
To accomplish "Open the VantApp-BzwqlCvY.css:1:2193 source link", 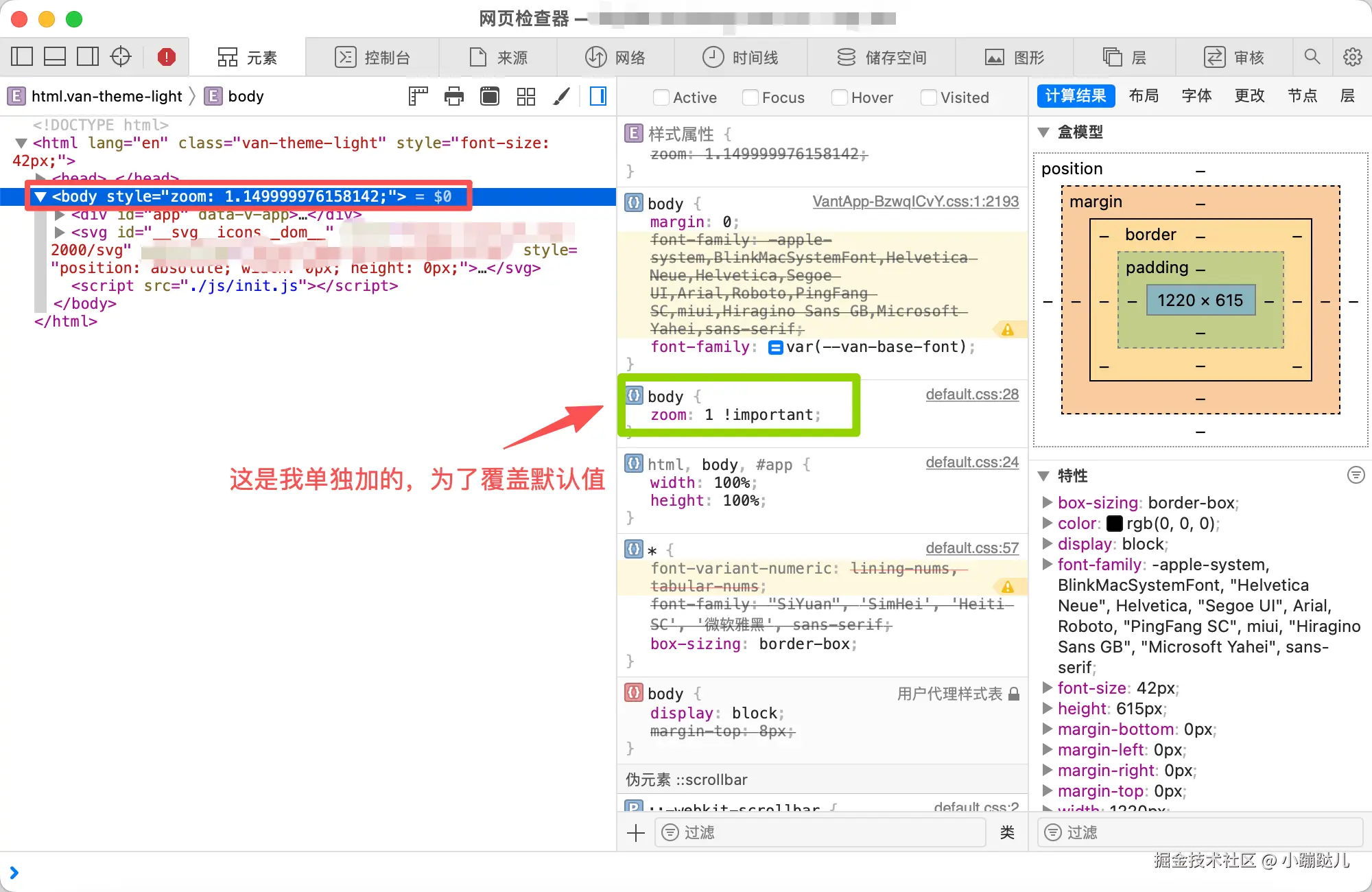I will [915, 202].
